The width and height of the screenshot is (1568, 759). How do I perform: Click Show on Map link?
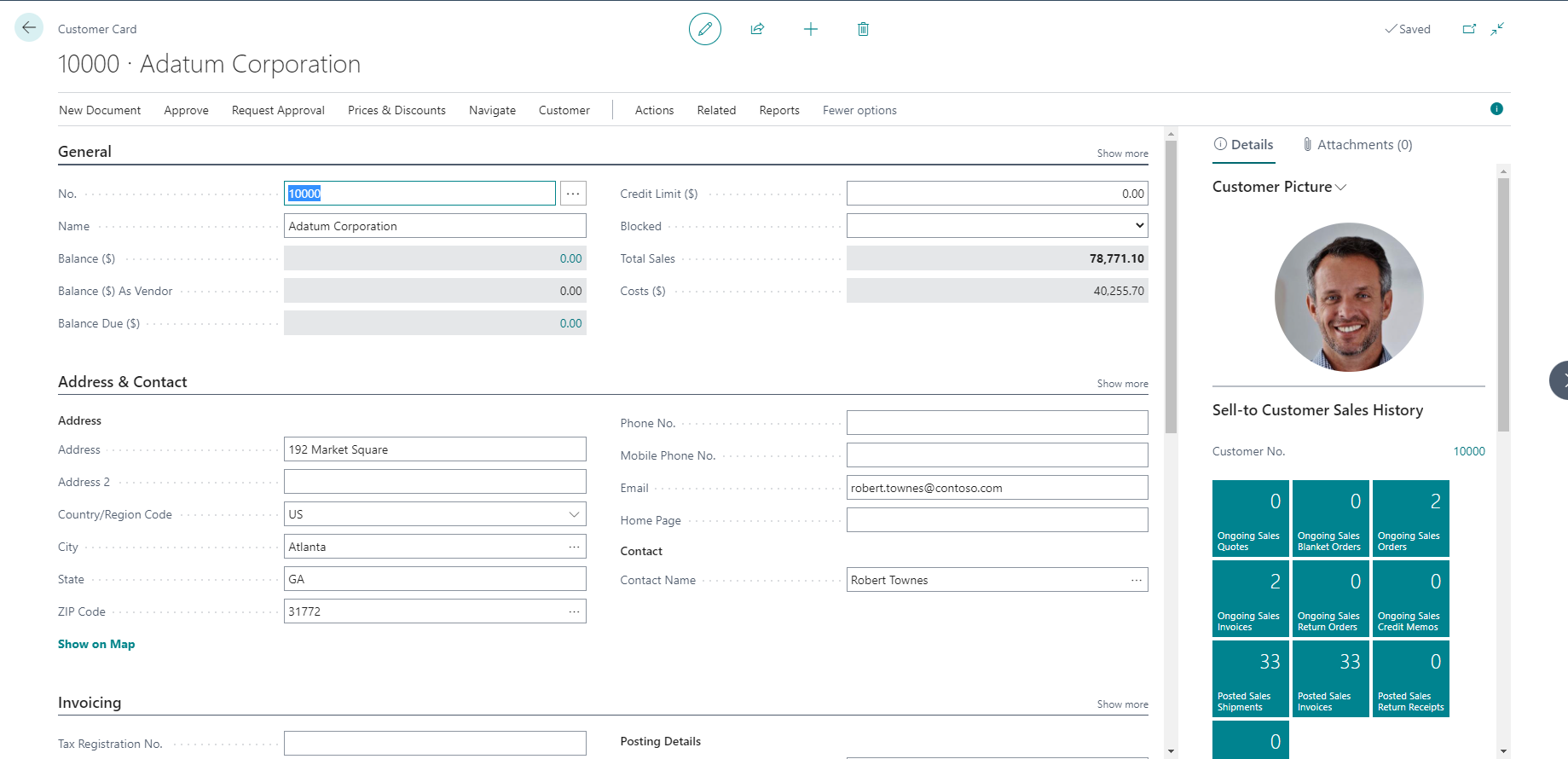pyautogui.click(x=96, y=644)
